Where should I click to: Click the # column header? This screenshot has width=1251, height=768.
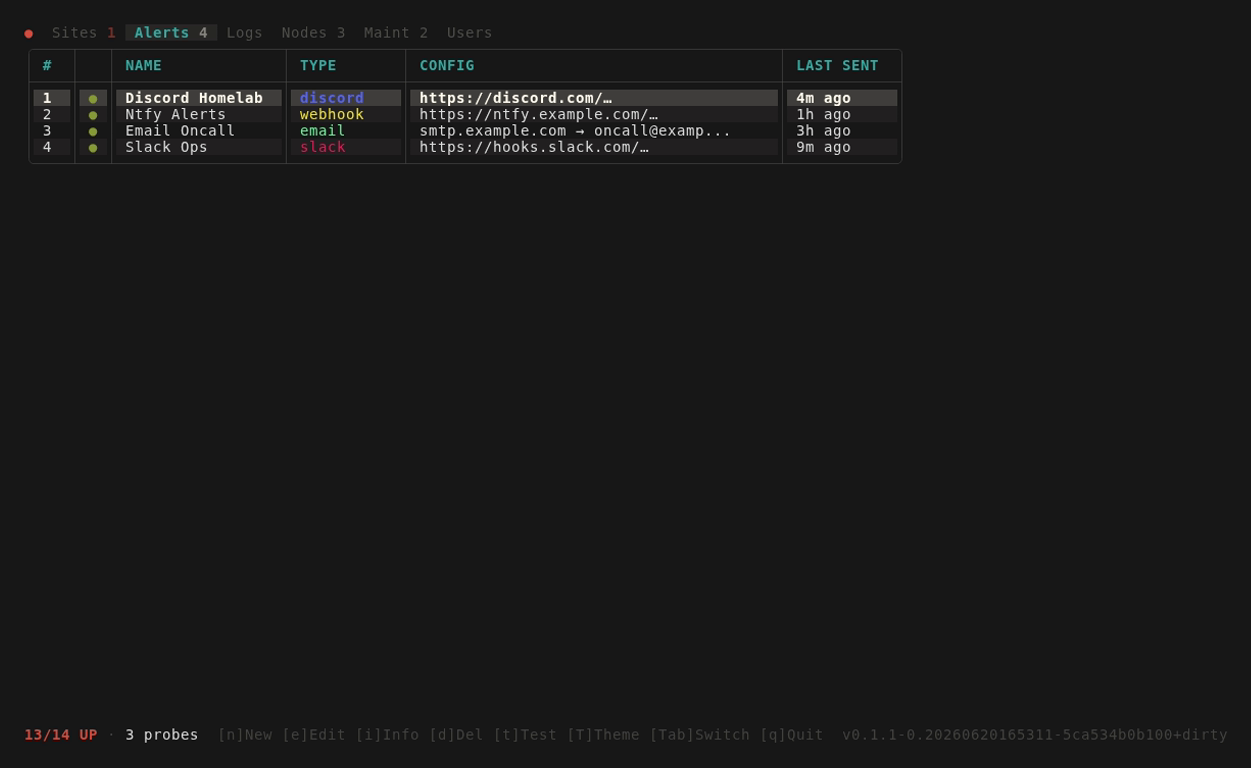[47, 65]
